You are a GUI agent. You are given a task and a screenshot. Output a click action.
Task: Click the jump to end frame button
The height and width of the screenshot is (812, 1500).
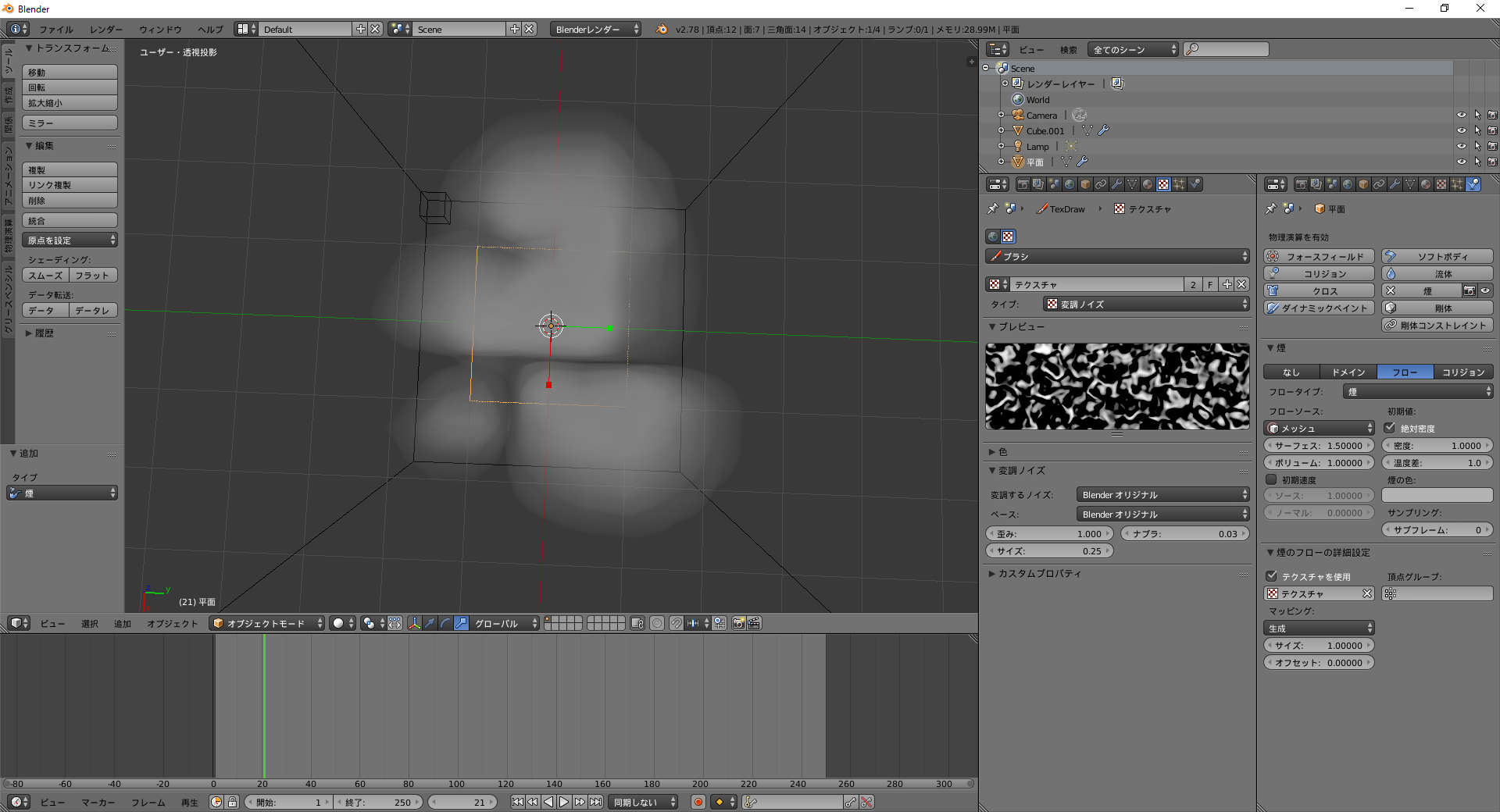click(595, 802)
